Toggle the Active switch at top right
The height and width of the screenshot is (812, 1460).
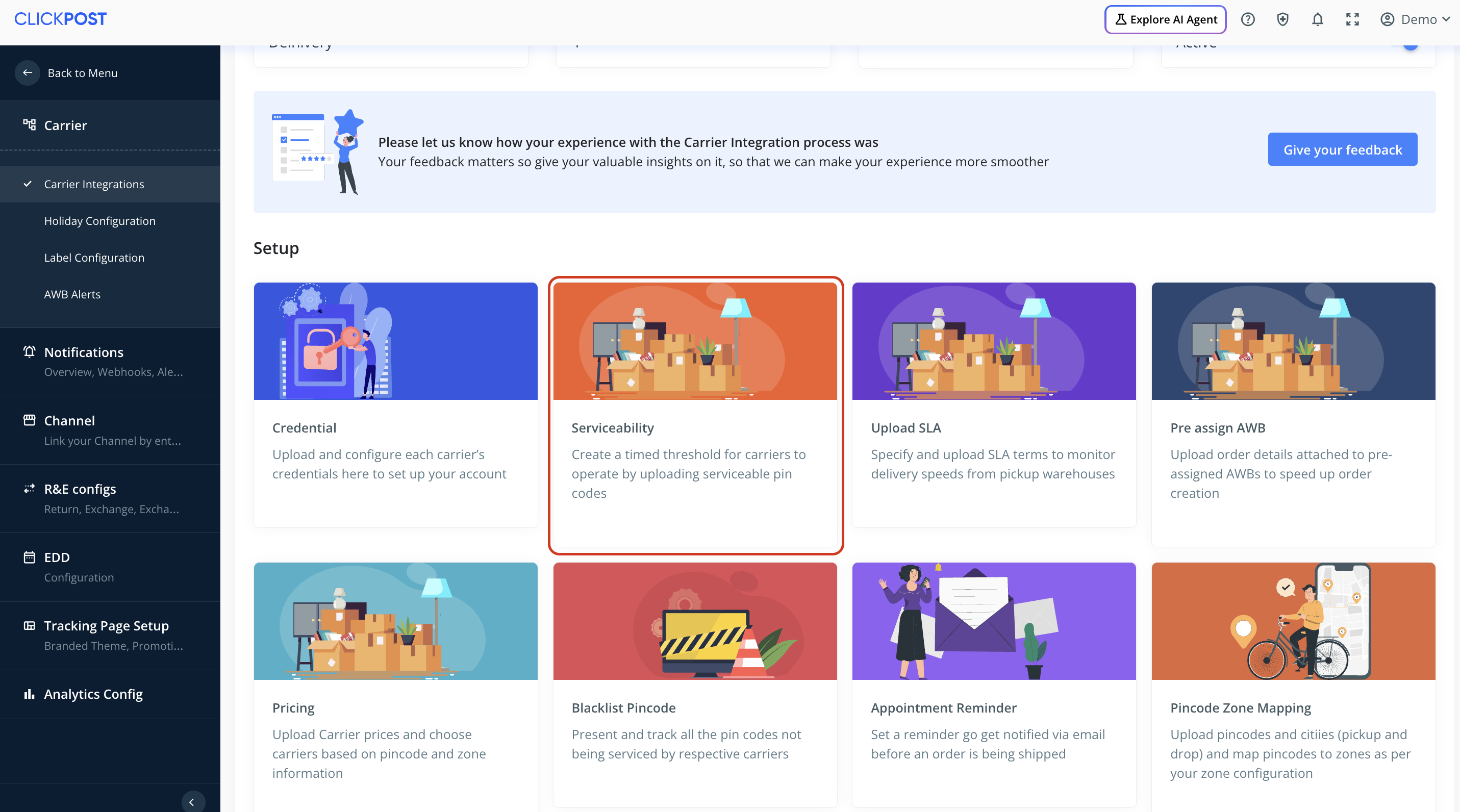(1409, 45)
